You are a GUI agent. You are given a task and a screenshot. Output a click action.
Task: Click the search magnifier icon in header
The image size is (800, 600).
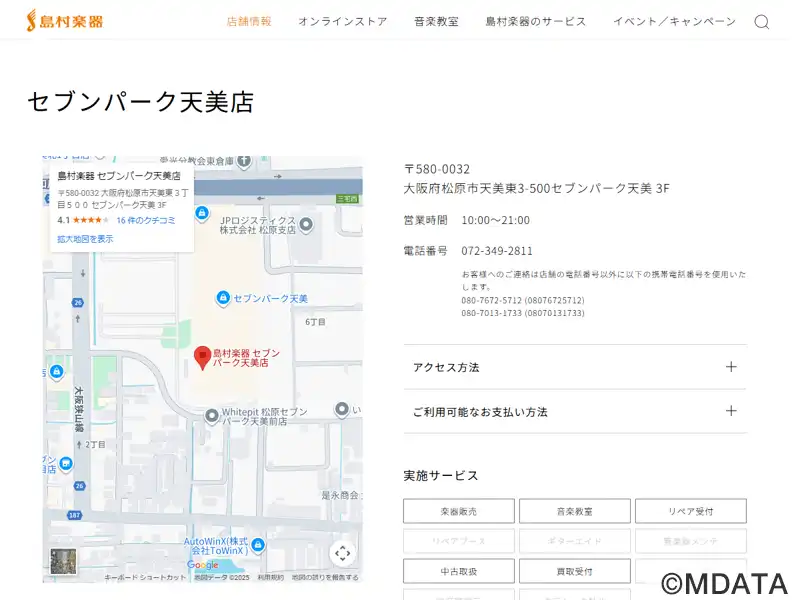click(x=761, y=22)
